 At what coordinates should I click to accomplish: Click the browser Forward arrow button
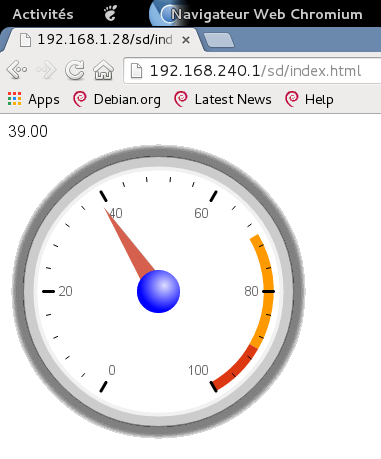click(x=46, y=70)
